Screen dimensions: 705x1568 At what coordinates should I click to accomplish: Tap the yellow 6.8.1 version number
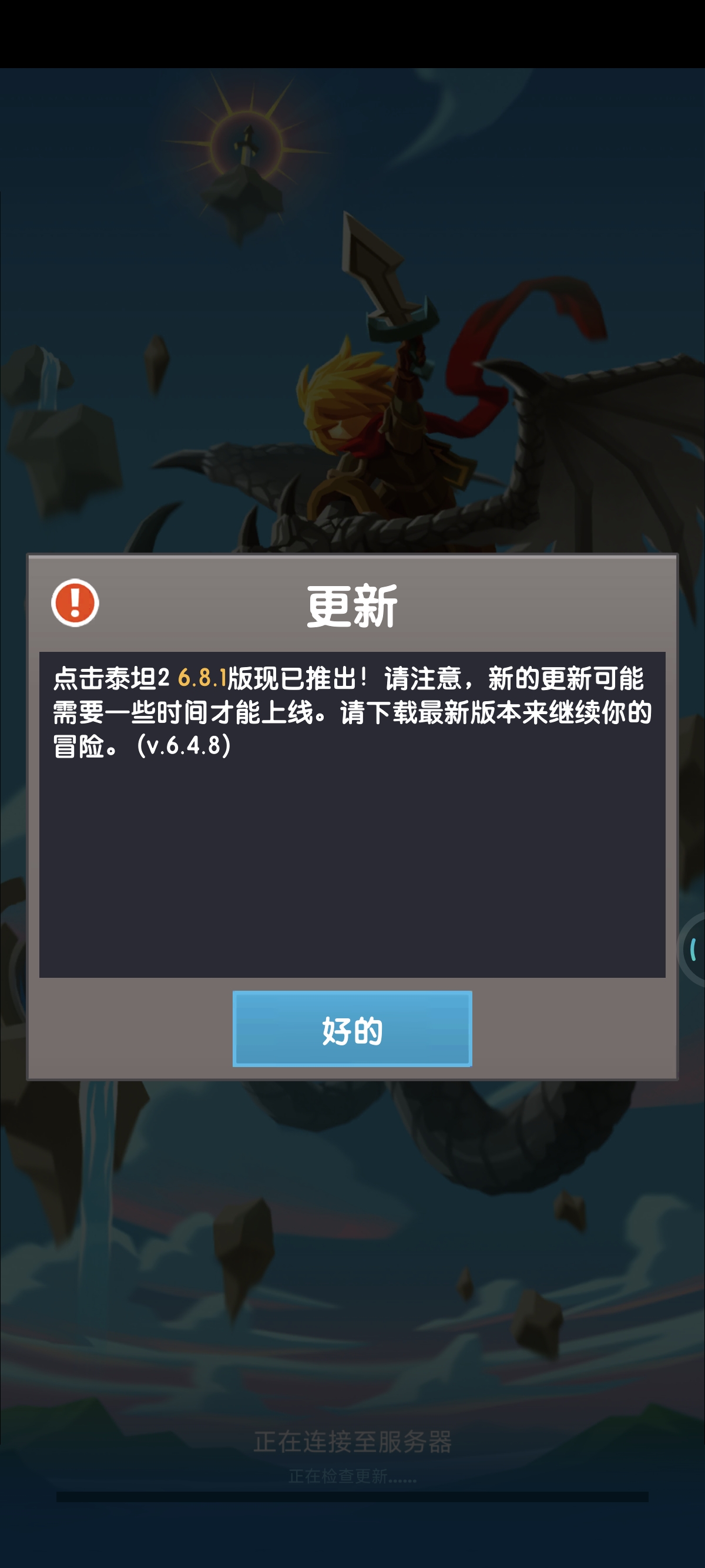pos(202,678)
